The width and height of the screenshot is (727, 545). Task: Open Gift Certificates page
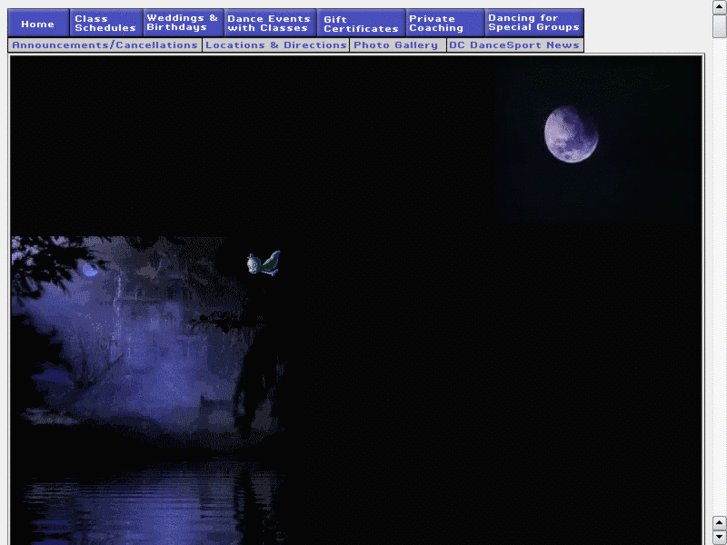pyautogui.click(x=361, y=23)
